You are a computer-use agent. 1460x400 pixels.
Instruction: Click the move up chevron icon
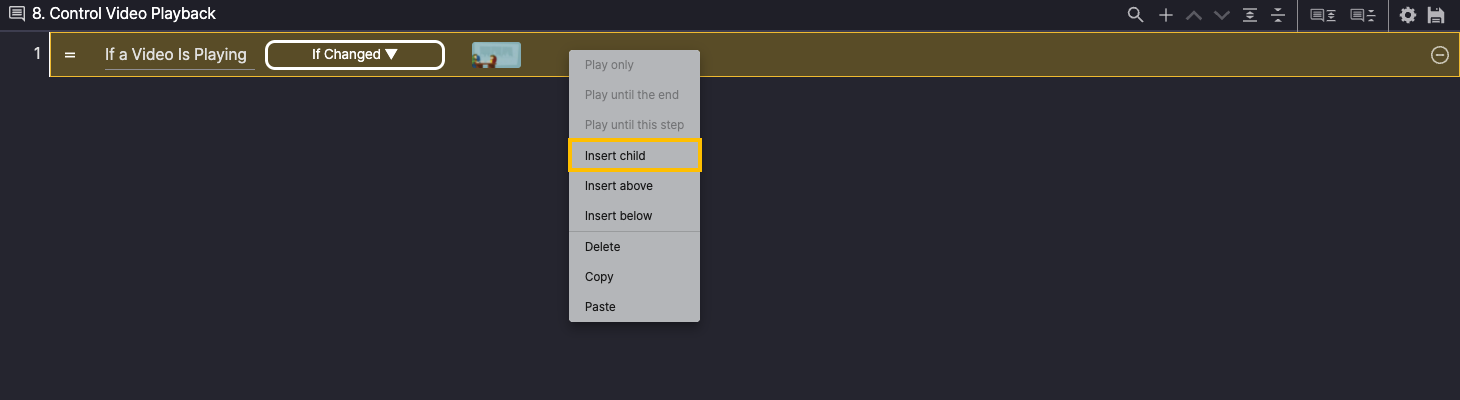pos(1193,15)
